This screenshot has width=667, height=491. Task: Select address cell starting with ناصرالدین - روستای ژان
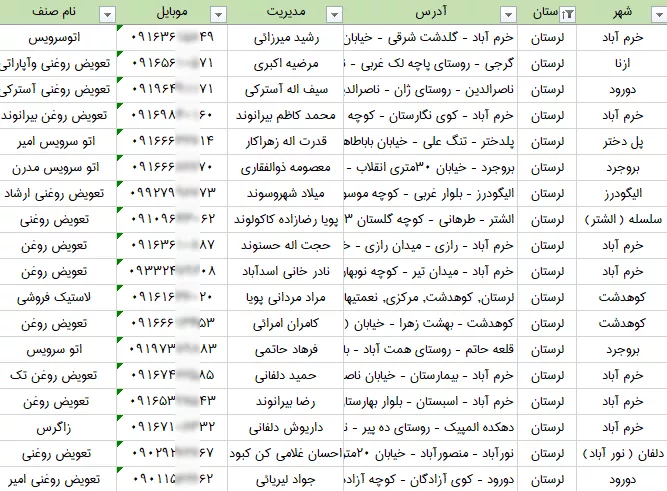(430, 90)
